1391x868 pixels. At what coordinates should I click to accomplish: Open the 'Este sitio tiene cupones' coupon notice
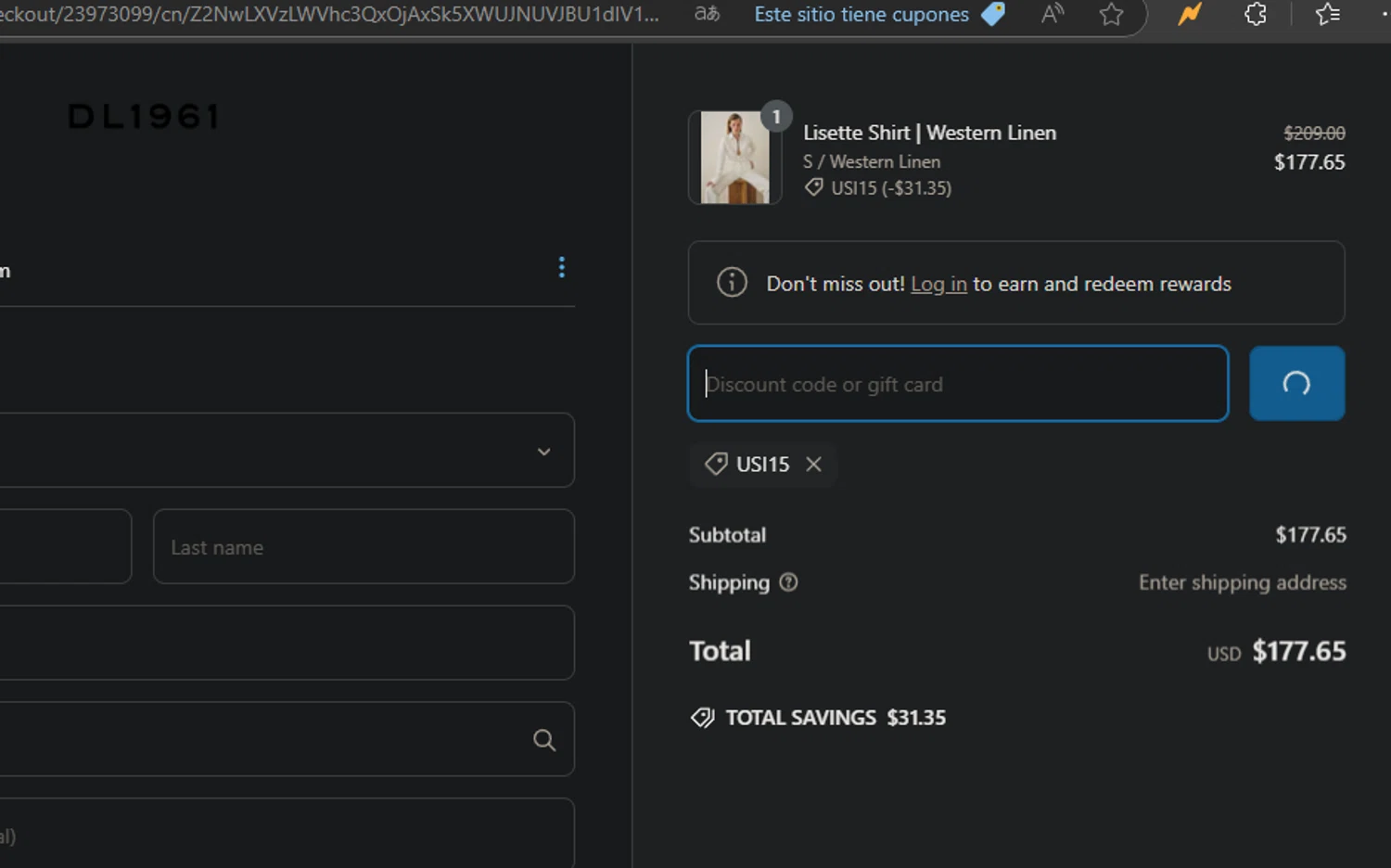861,14
